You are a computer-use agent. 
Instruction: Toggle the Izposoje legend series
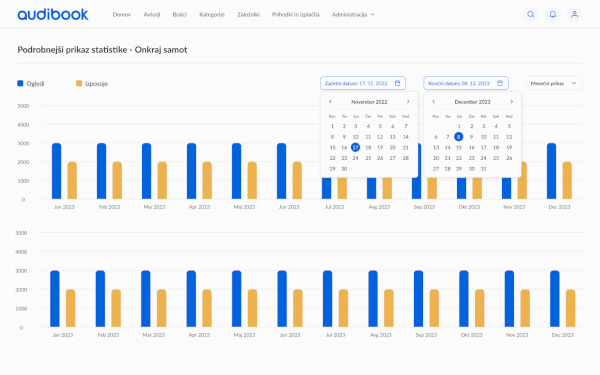(x=92, y=83)
